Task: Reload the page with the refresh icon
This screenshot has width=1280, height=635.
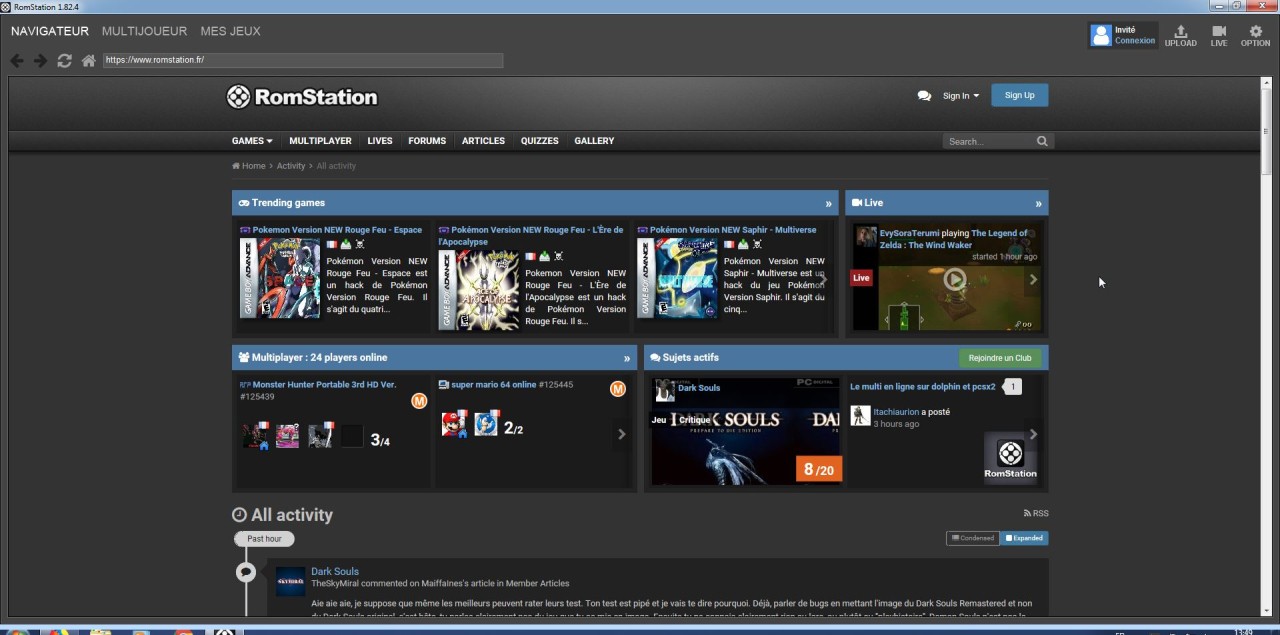Action: tap(65, 61)
